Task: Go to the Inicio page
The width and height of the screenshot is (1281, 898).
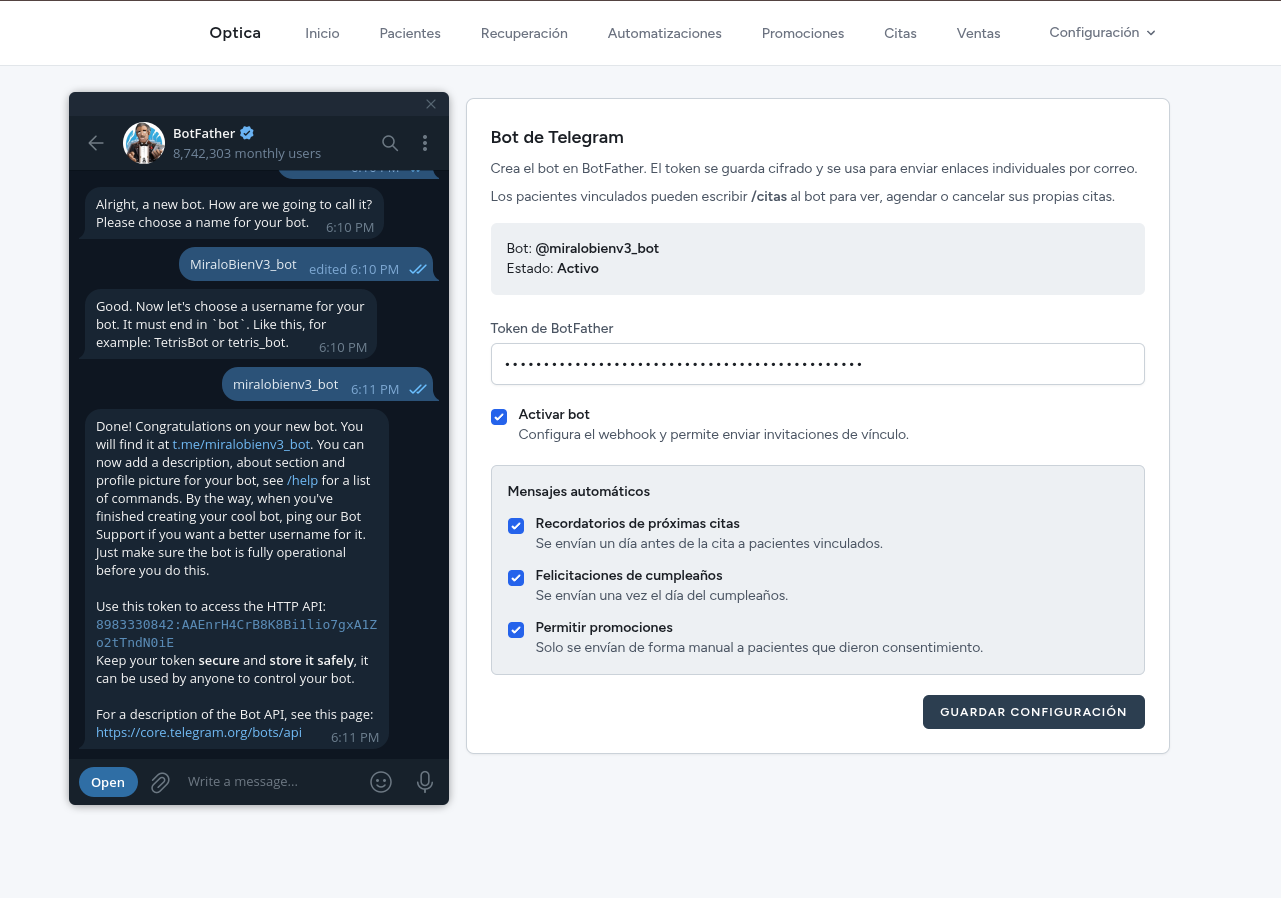Action: pyautogui.click(x=322, y=33)
